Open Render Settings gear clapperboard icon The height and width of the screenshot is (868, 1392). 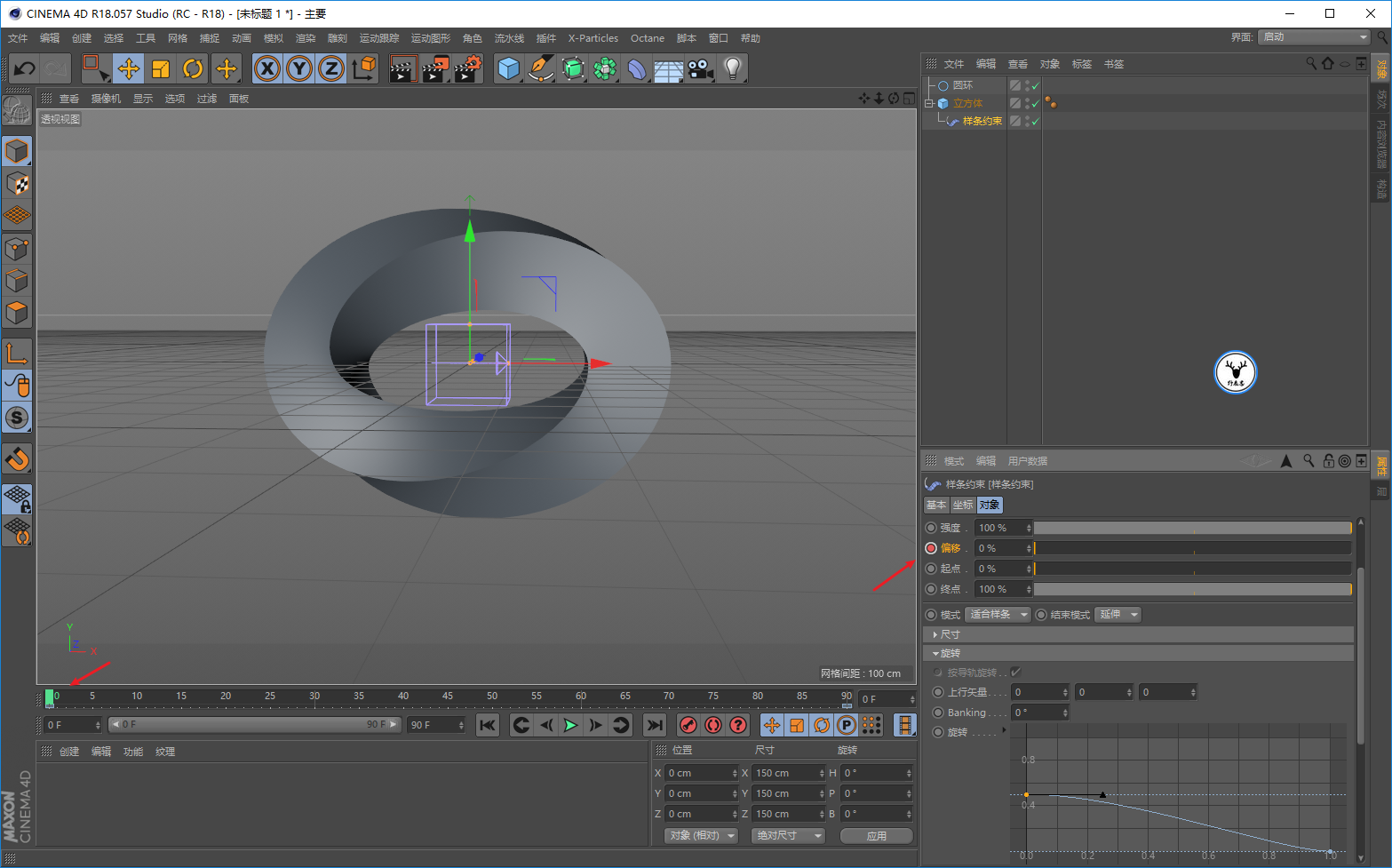[468, 68]
